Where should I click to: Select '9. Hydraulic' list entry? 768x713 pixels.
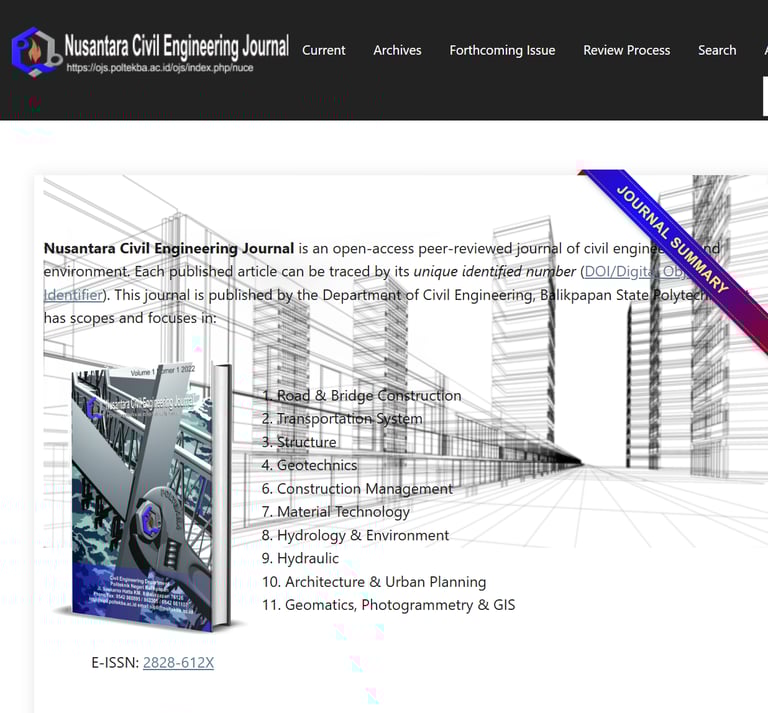point(300,558)
